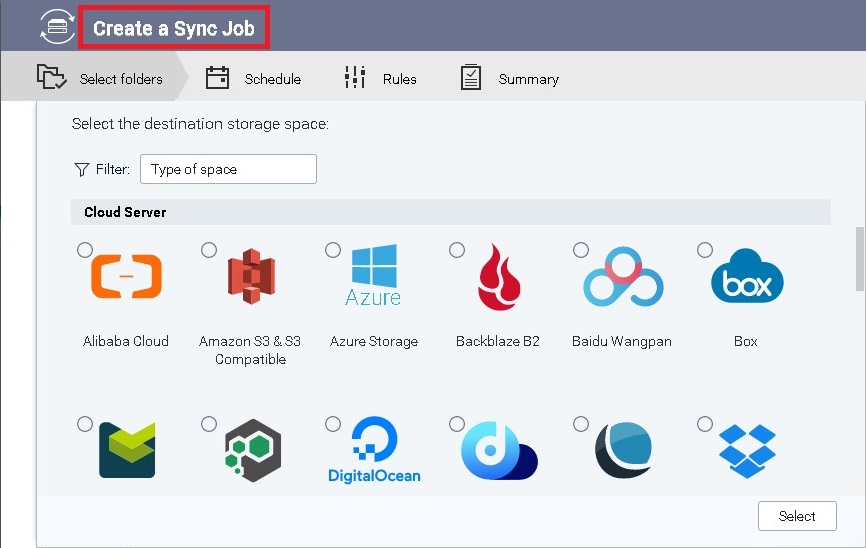
Task: Click the sync job icon in title bar
Action: pyautogui.click(x=57, y=28)
